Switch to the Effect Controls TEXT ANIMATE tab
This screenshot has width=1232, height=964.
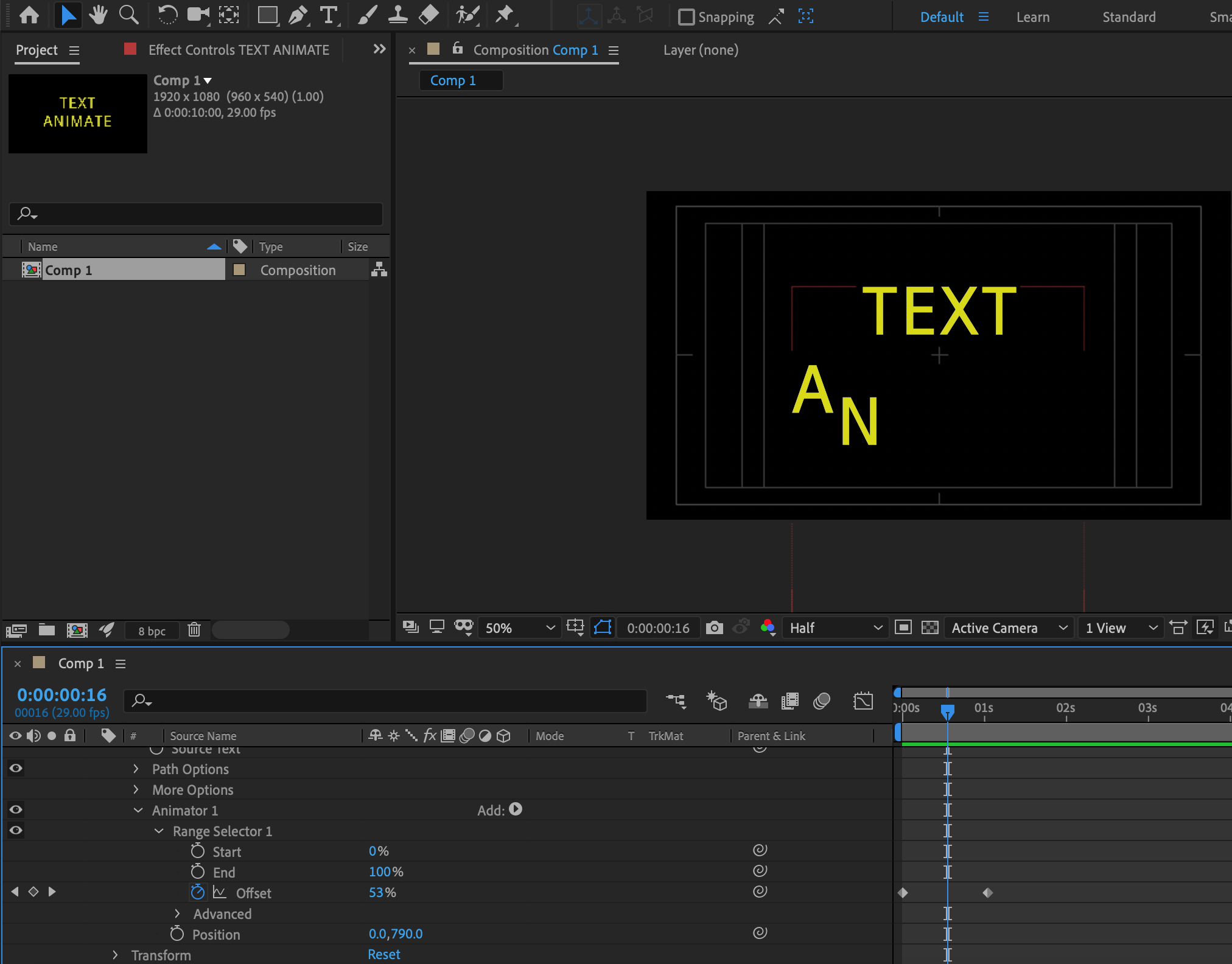point(239,50)
